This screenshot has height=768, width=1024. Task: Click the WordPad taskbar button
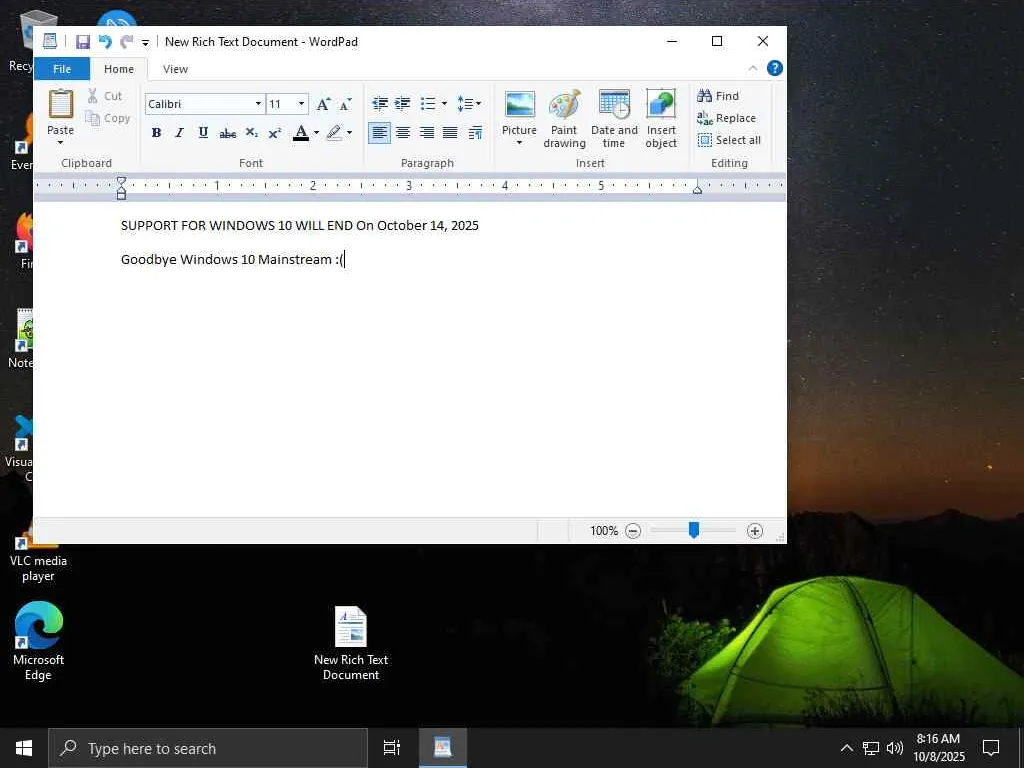click(442, 748)
